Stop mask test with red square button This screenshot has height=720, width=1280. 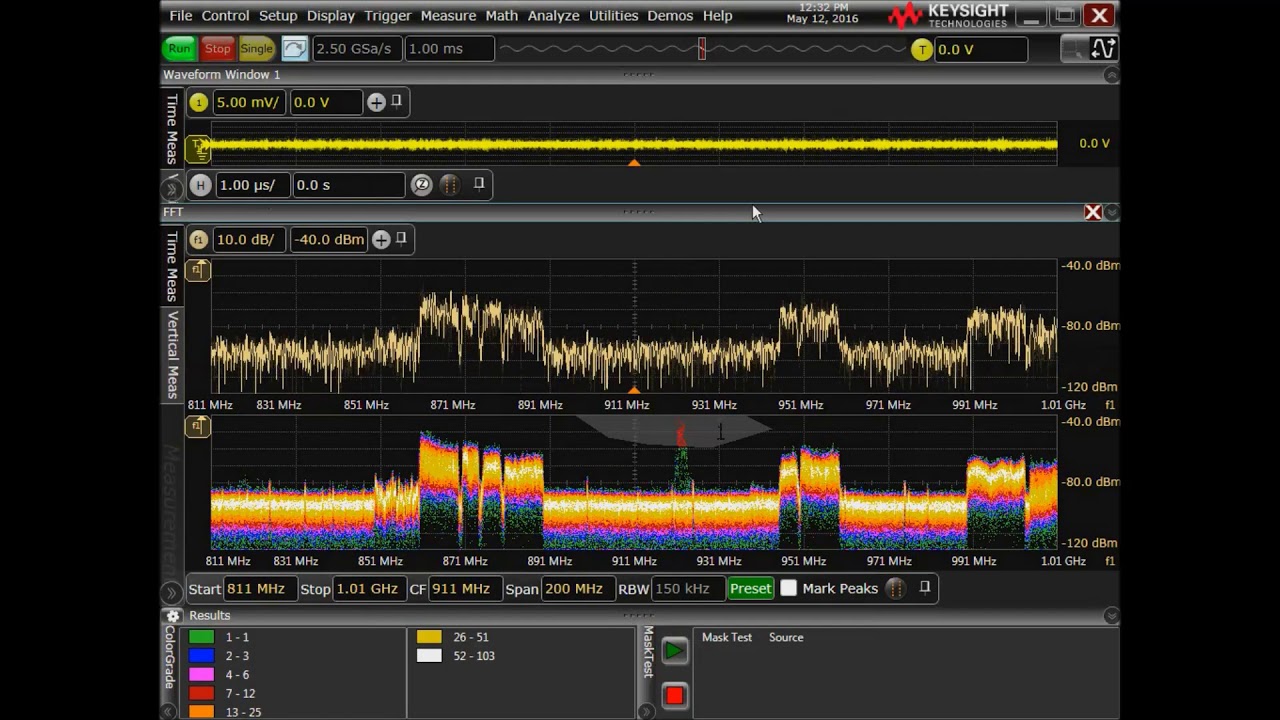(675, 695)
